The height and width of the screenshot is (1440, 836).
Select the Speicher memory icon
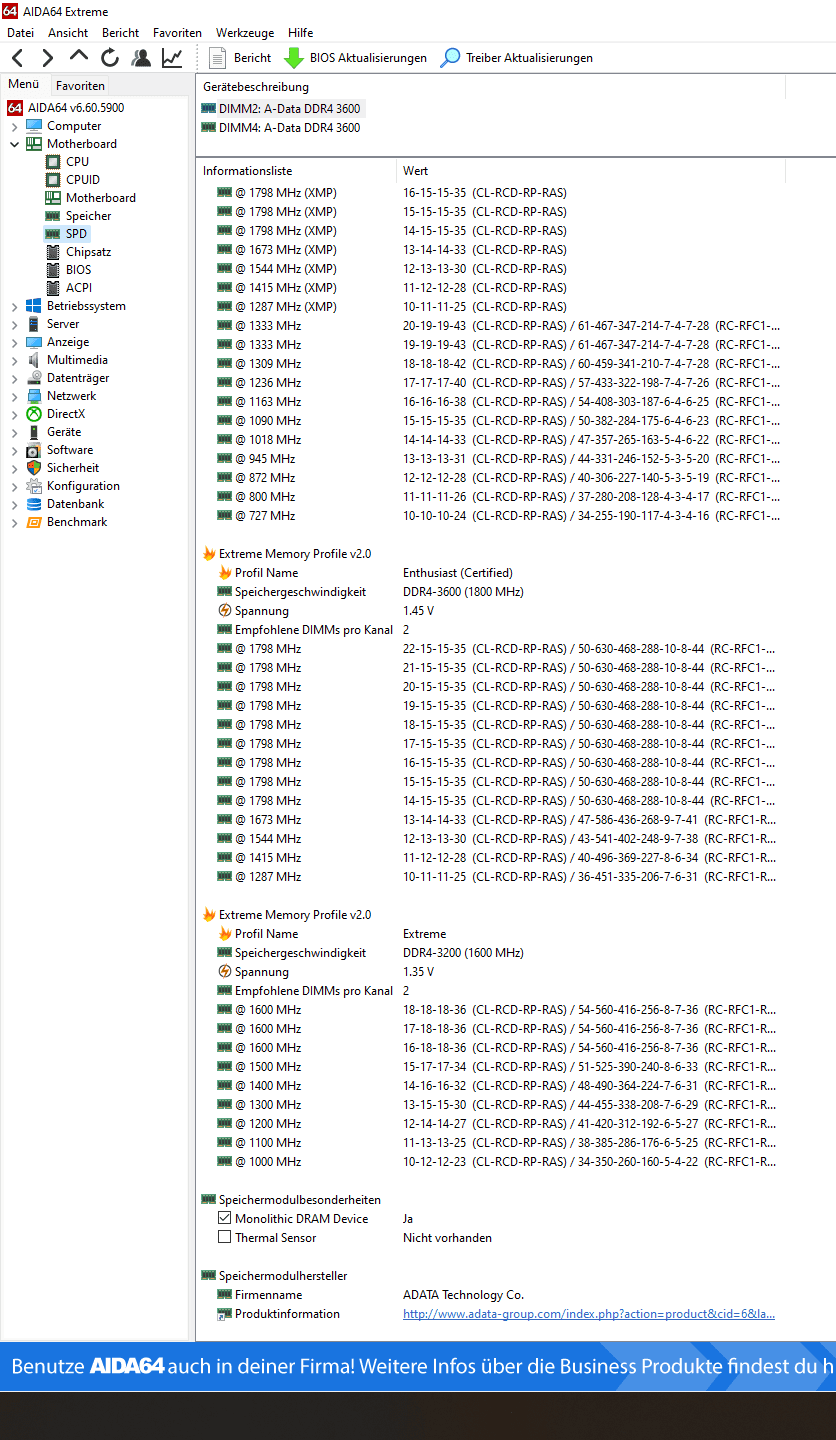click(x=53, y=216)
